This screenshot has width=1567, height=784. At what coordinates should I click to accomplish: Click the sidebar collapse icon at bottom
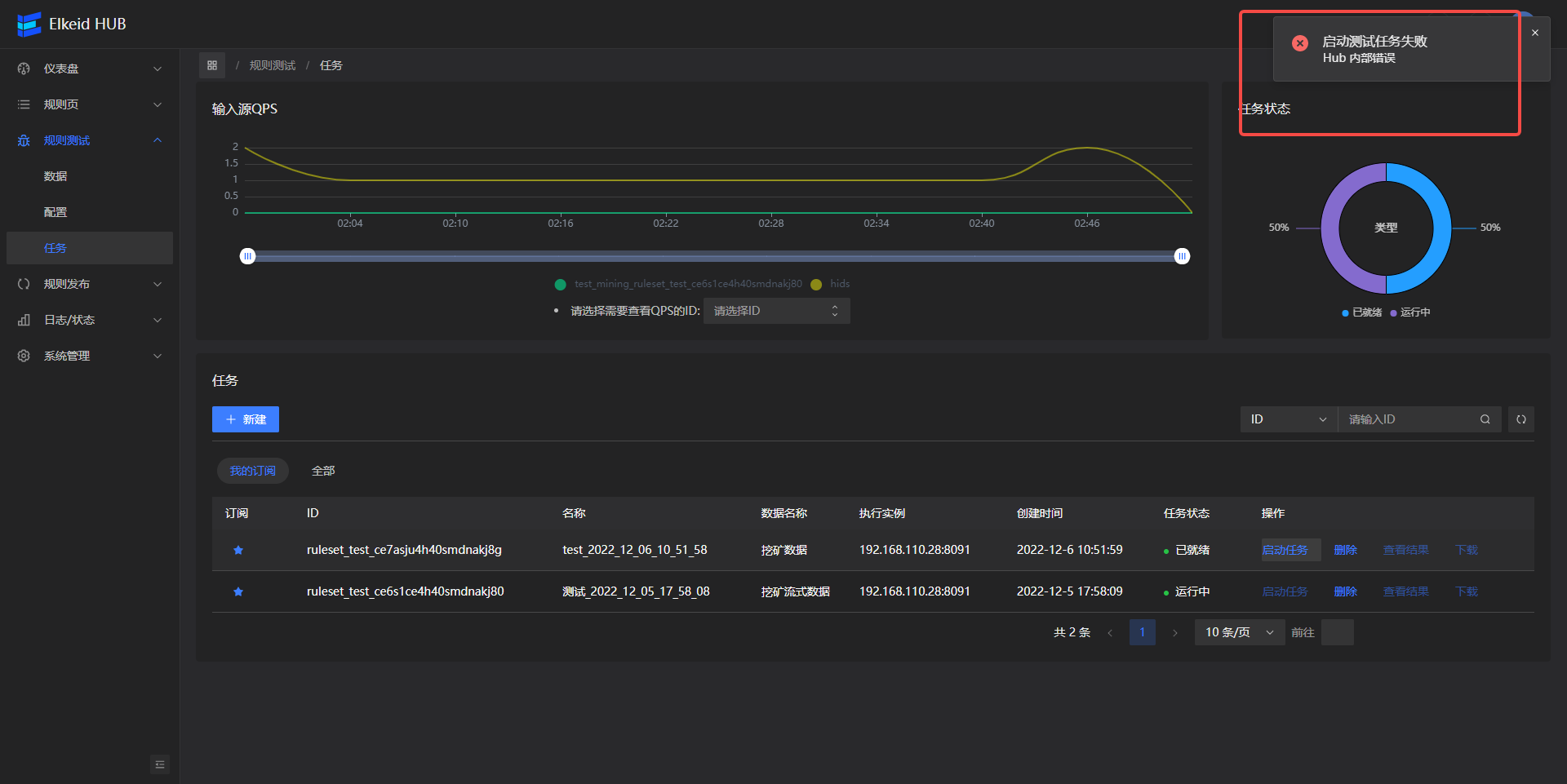pyautogui.click(x=160, y=764)
